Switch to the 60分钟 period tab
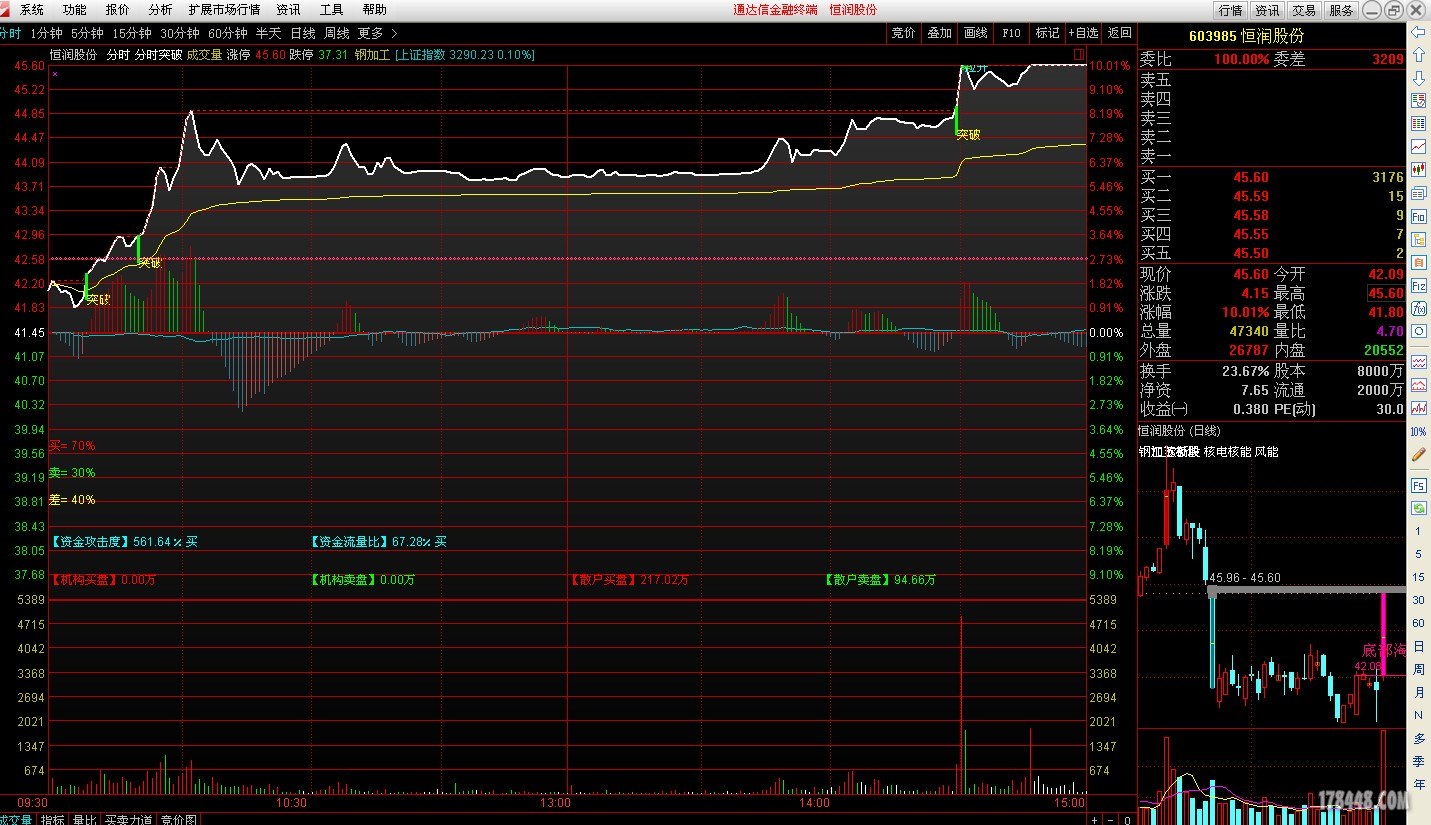Image resolution: width=1431 pixels, height=825 pixels. point(227,33)
